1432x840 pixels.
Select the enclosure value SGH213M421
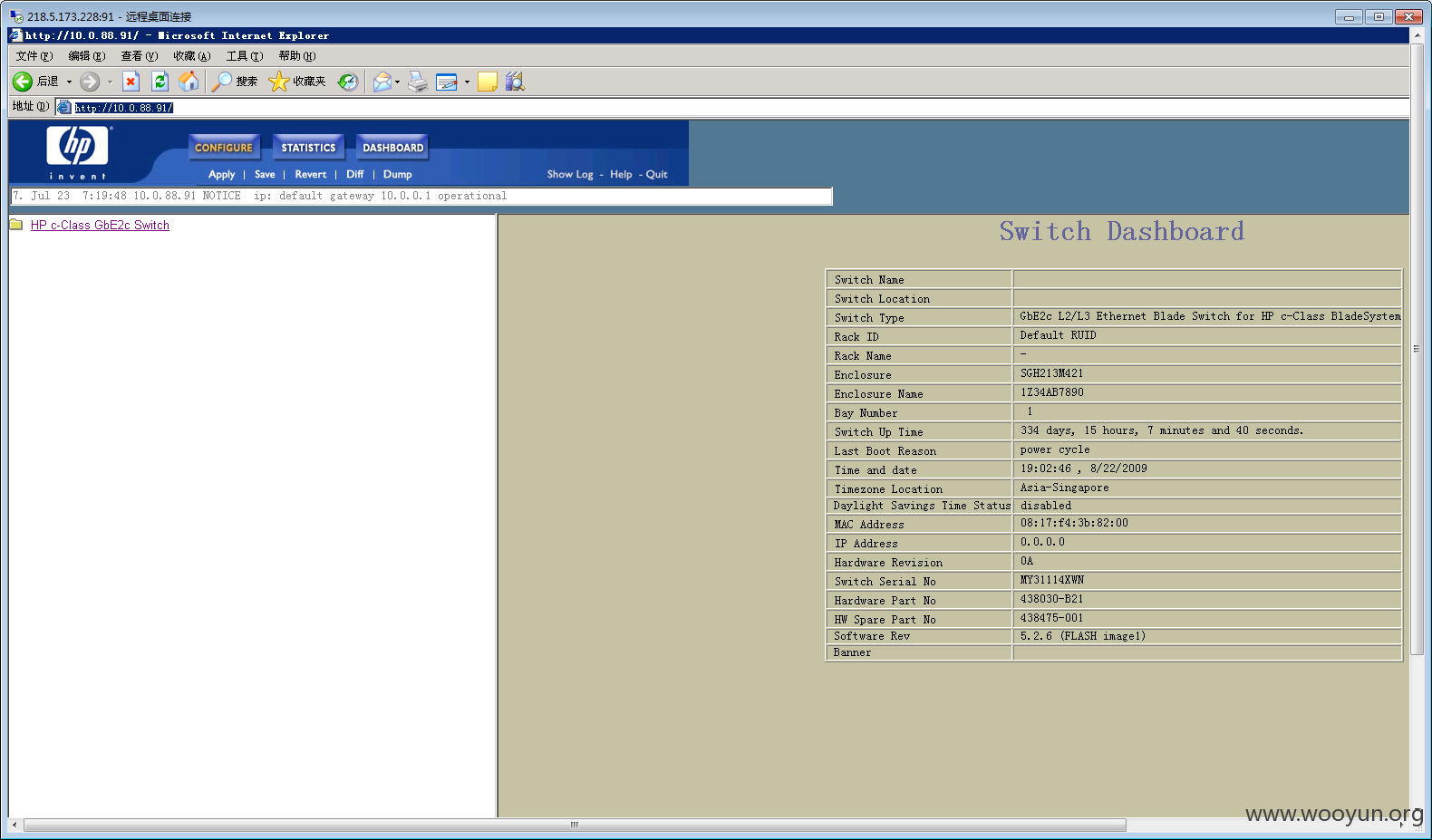1051,373
